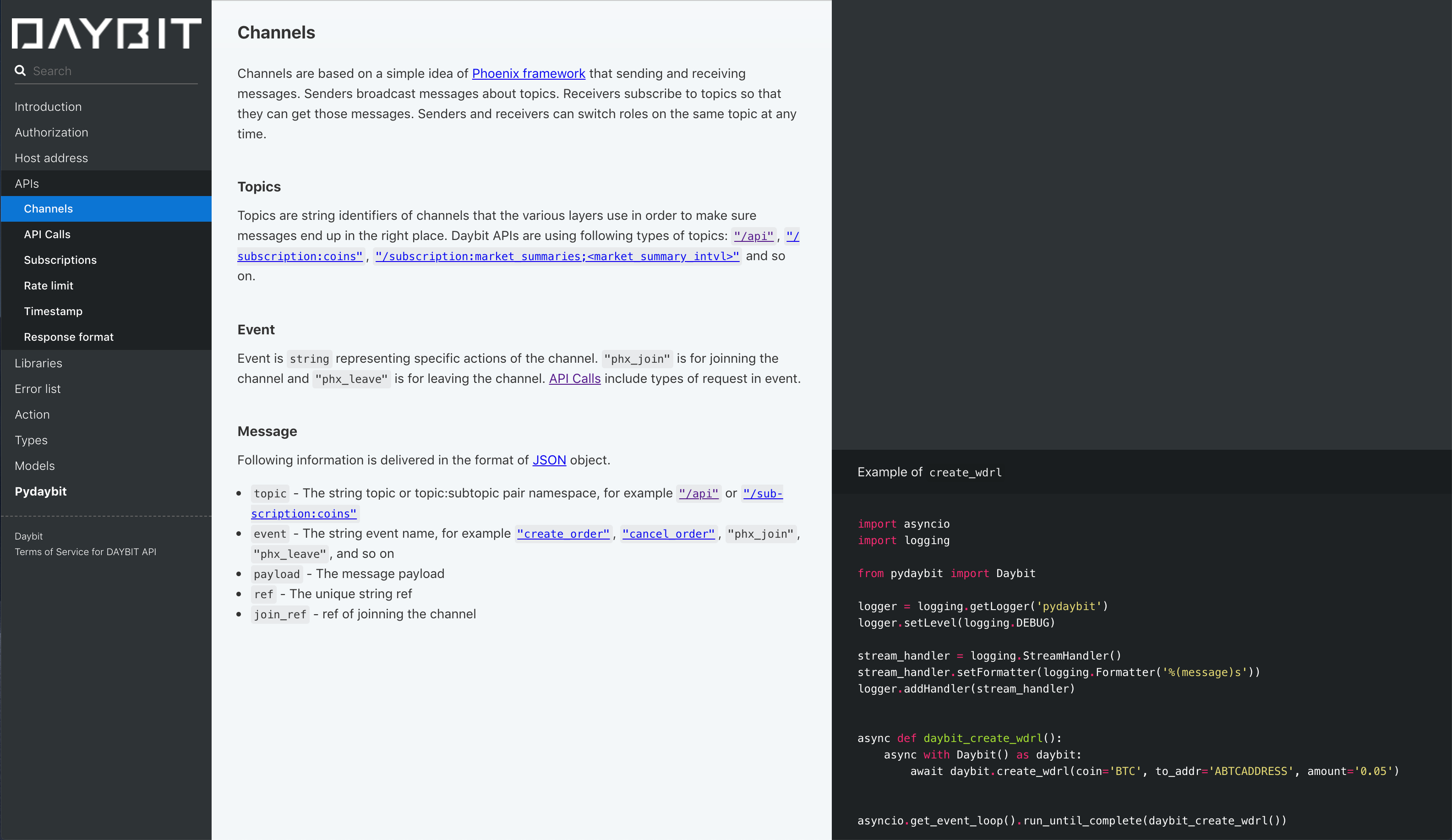Click the ref code term
1452x840 pixels.
[263, 595]
